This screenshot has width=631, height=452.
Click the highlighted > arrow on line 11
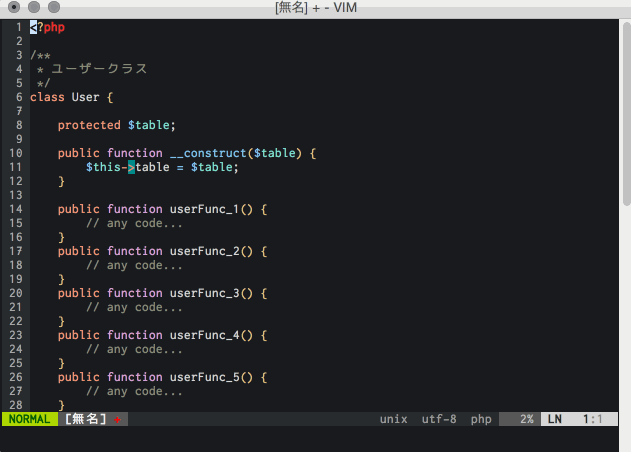(x=131, y=167)
